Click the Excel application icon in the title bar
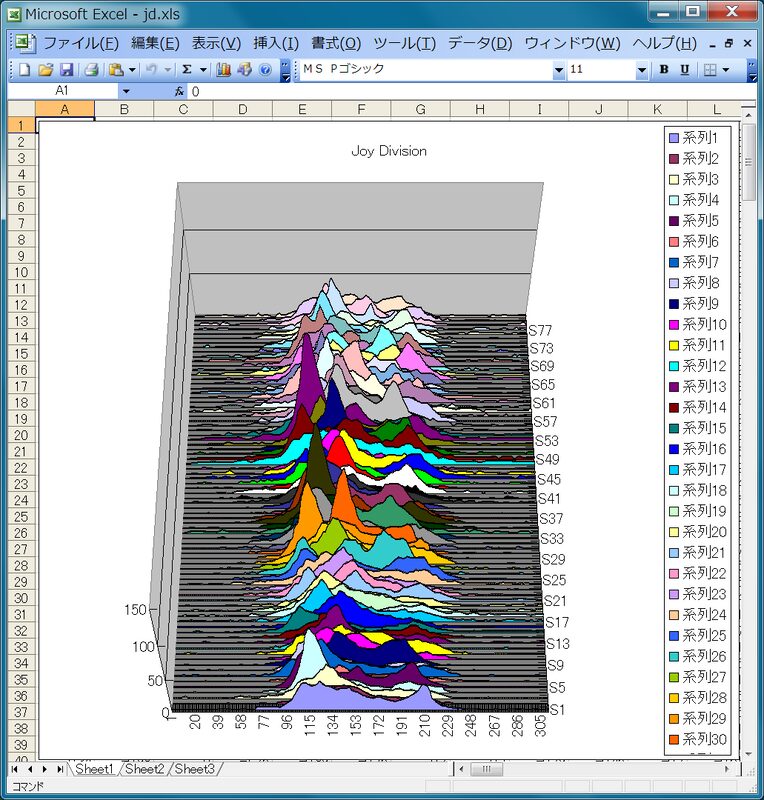This screenshot has width=764, height=800. pyautogui.click(x=14, y=14)
